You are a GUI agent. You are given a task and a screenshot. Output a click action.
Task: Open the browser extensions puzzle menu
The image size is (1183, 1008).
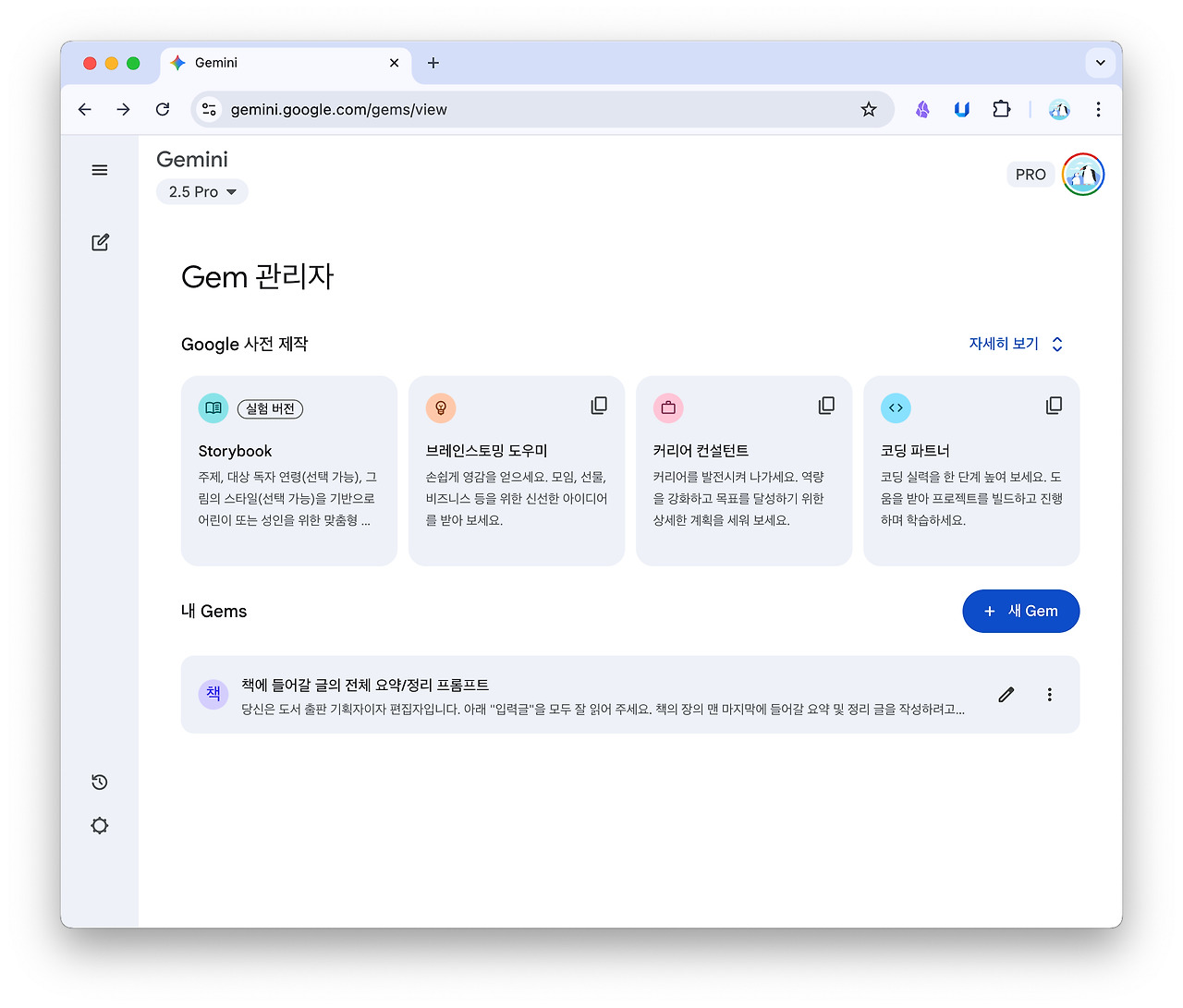[x=1002, y=110]
